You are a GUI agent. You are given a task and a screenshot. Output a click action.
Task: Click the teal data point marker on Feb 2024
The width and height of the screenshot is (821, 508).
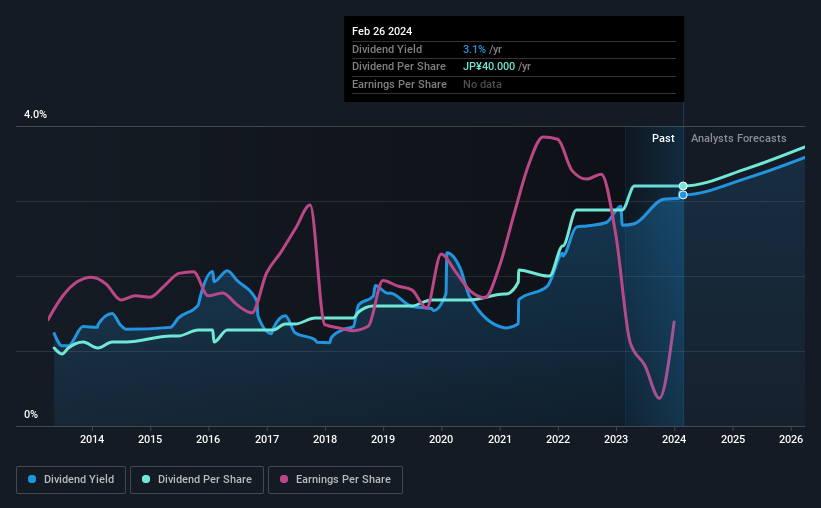coord(683,186)
